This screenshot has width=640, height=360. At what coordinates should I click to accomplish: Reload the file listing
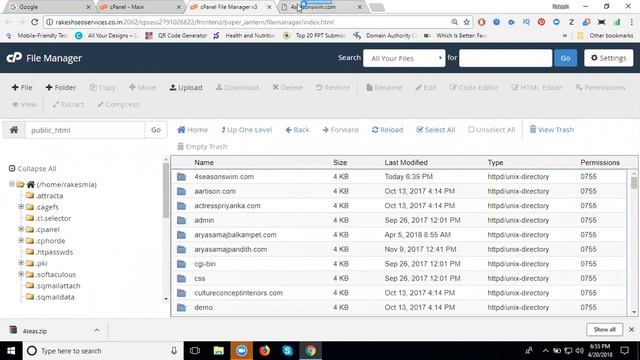[x=387, y=130]
